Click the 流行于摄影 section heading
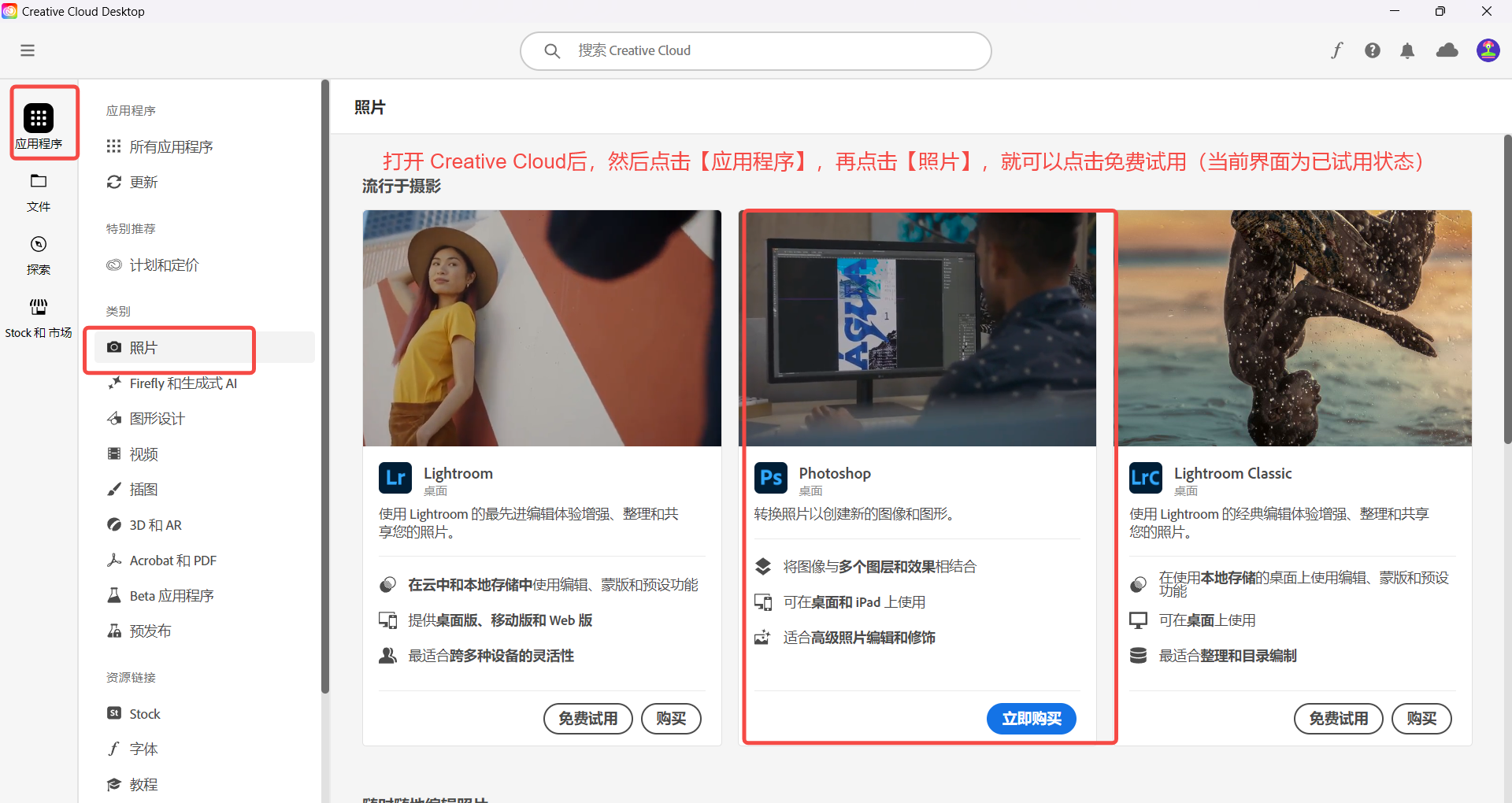The height and width of the screenshot is (803, 1512). pyautogui.click(x=402, y=187)
